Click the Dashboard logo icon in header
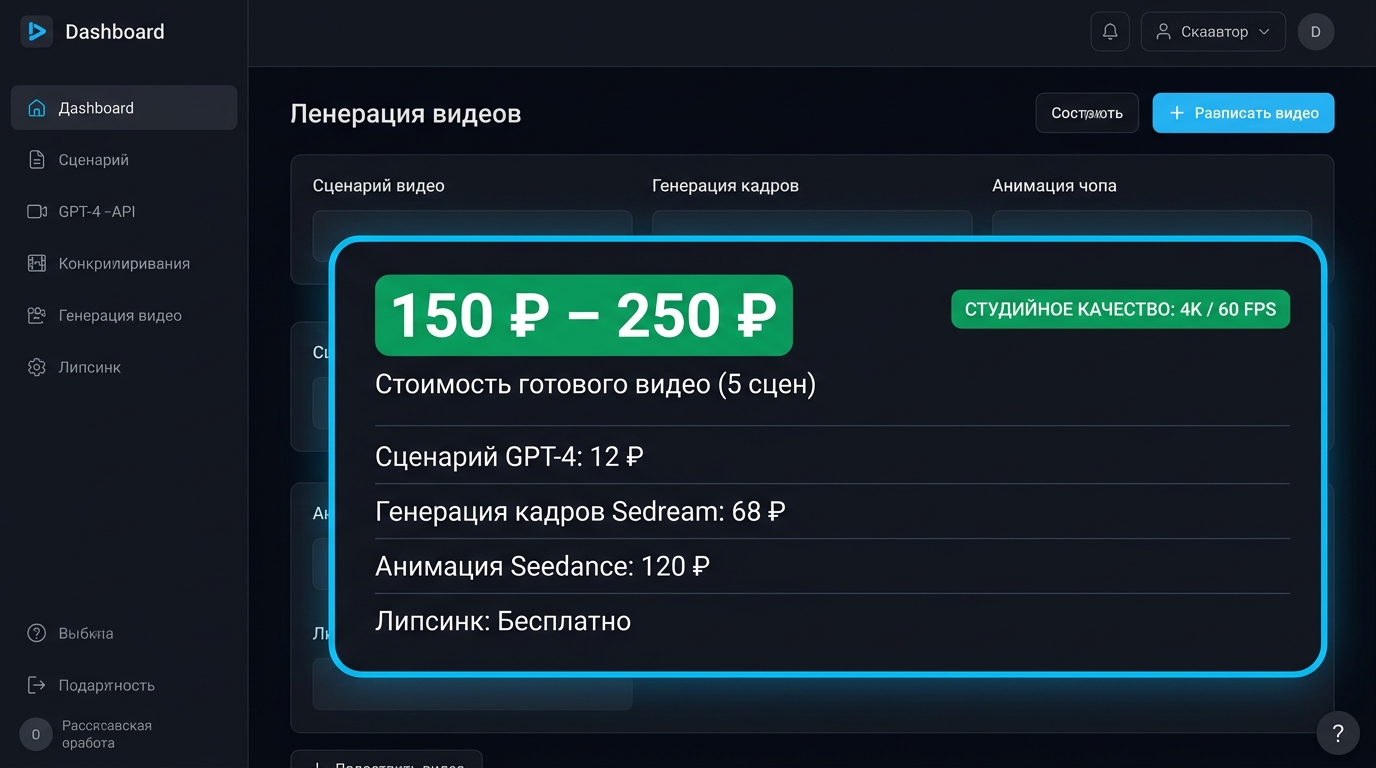The height and width of the screenshot is (768, 1376). coord(37,32)
